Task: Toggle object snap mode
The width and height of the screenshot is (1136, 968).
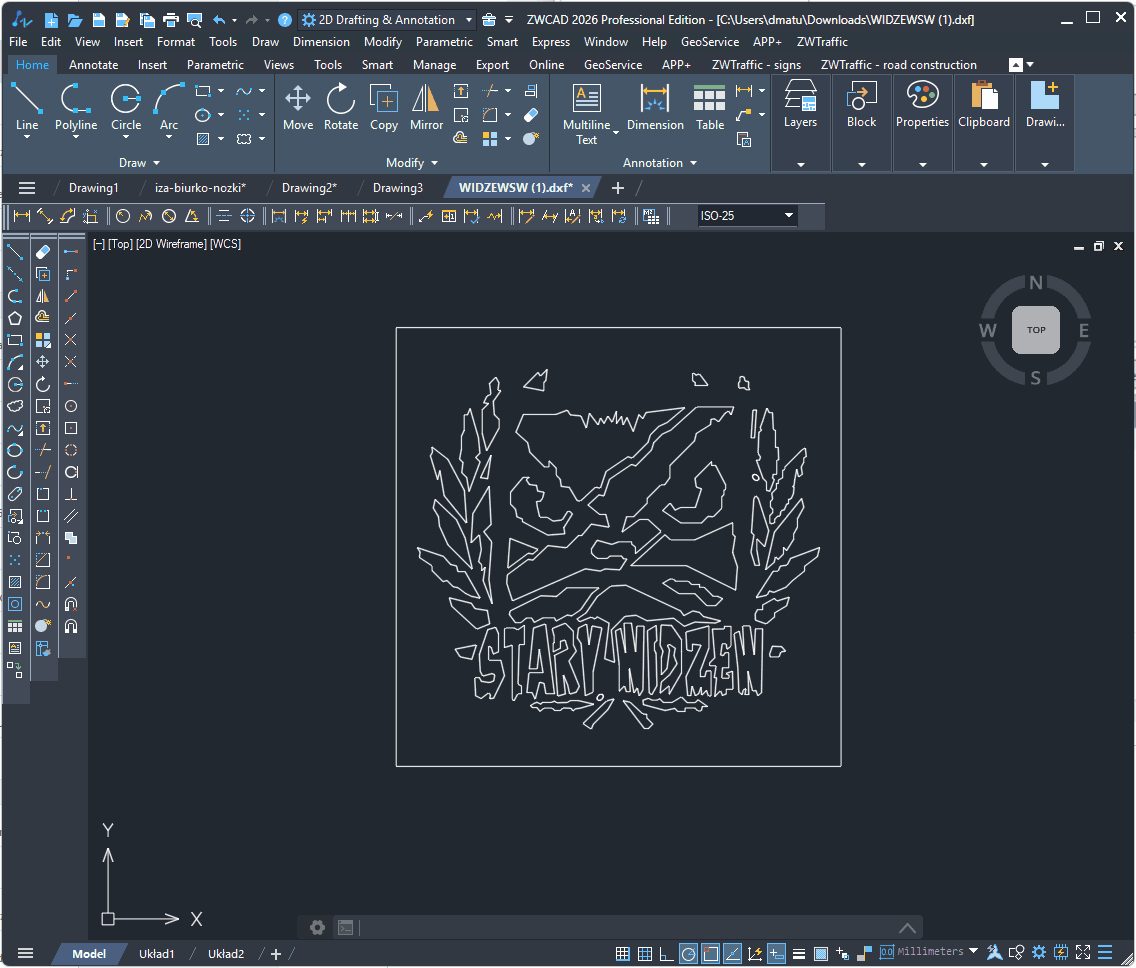Action: 711,952
